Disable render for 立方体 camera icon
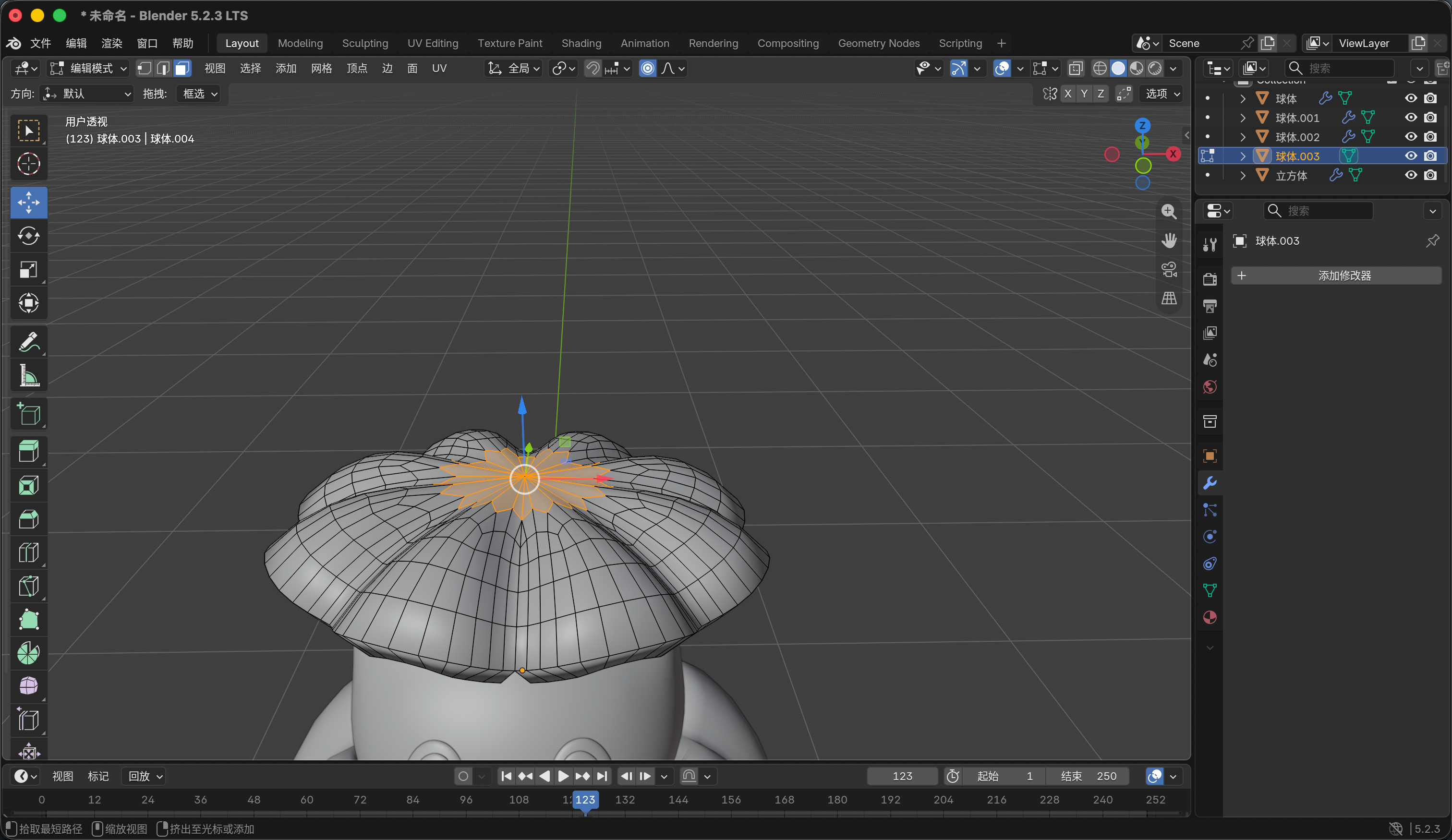1452x840 pixels. pos(1430,175)
